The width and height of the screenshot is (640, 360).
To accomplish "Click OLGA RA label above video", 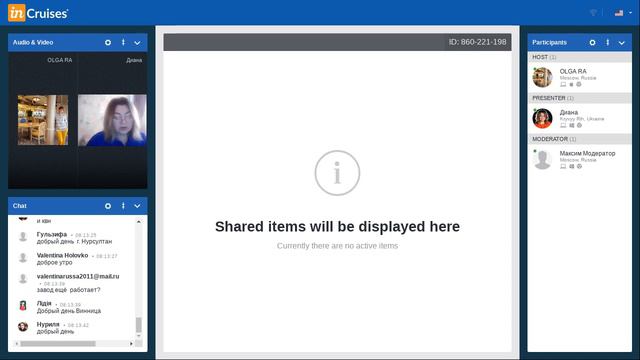I will [60, 60].
